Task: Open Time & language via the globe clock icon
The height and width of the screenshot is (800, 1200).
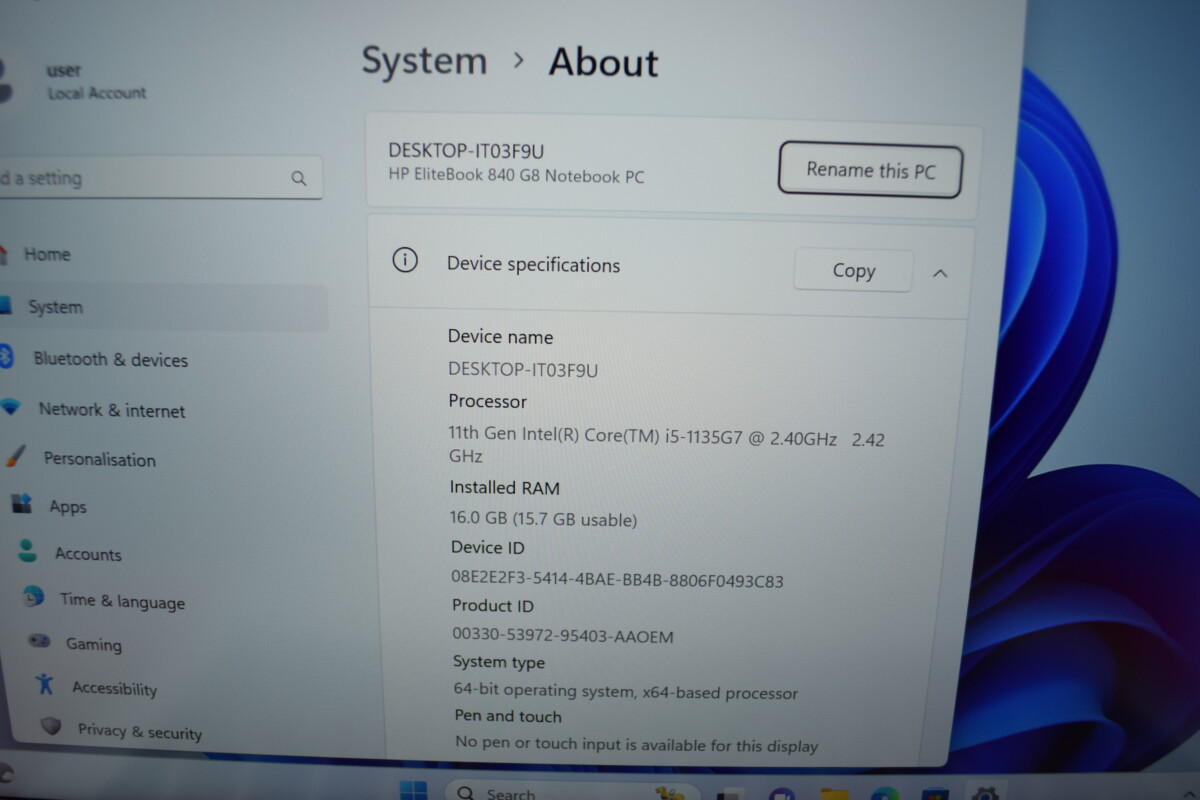Action: click(34, 597)
